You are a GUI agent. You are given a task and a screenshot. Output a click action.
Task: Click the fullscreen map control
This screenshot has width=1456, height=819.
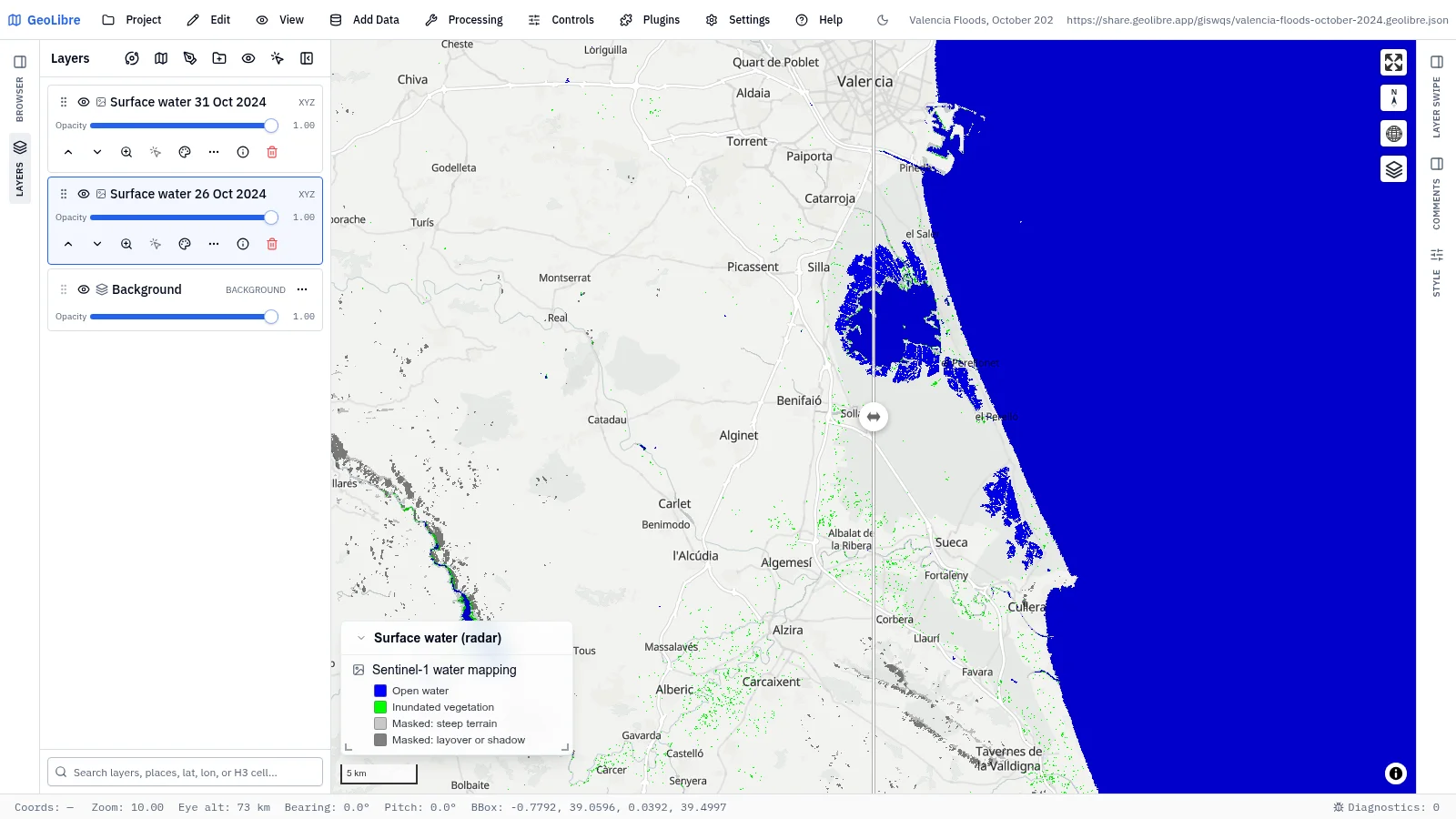click(x=1394, y=62)
